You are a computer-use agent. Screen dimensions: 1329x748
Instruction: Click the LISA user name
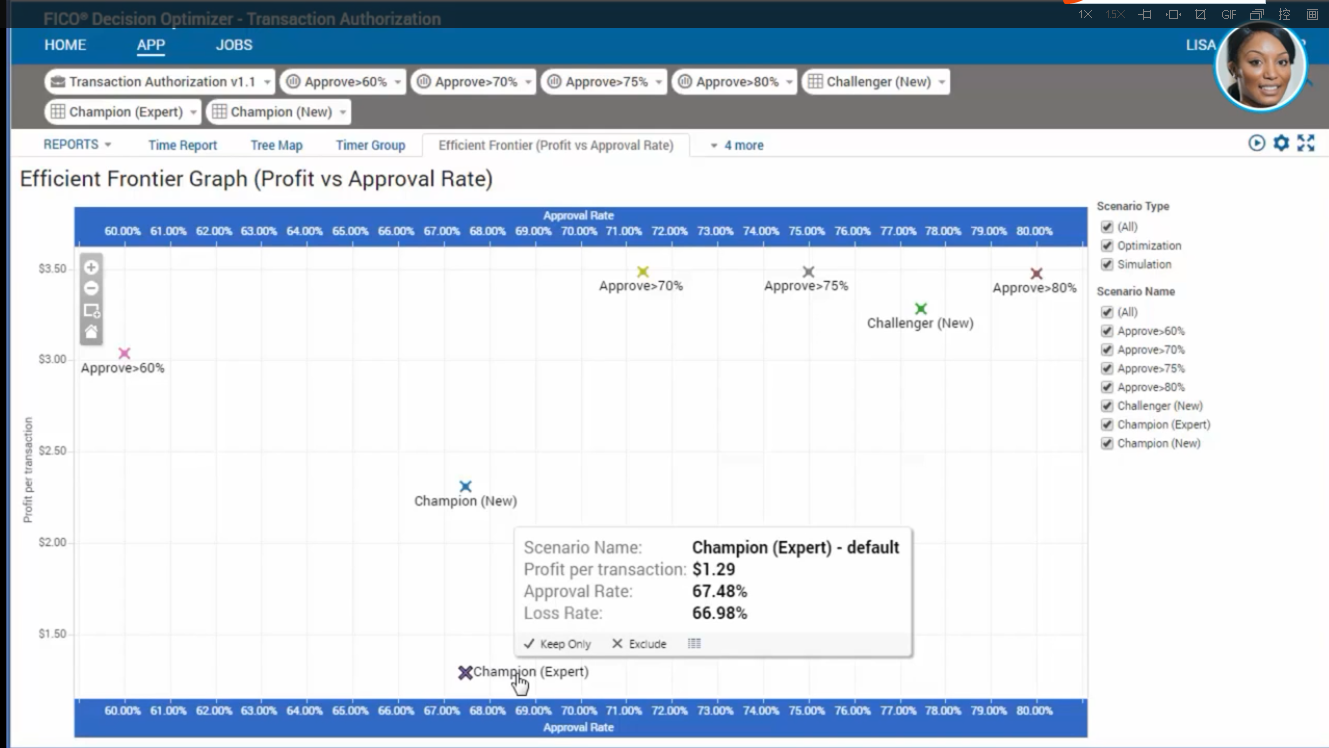point(1201,45)
